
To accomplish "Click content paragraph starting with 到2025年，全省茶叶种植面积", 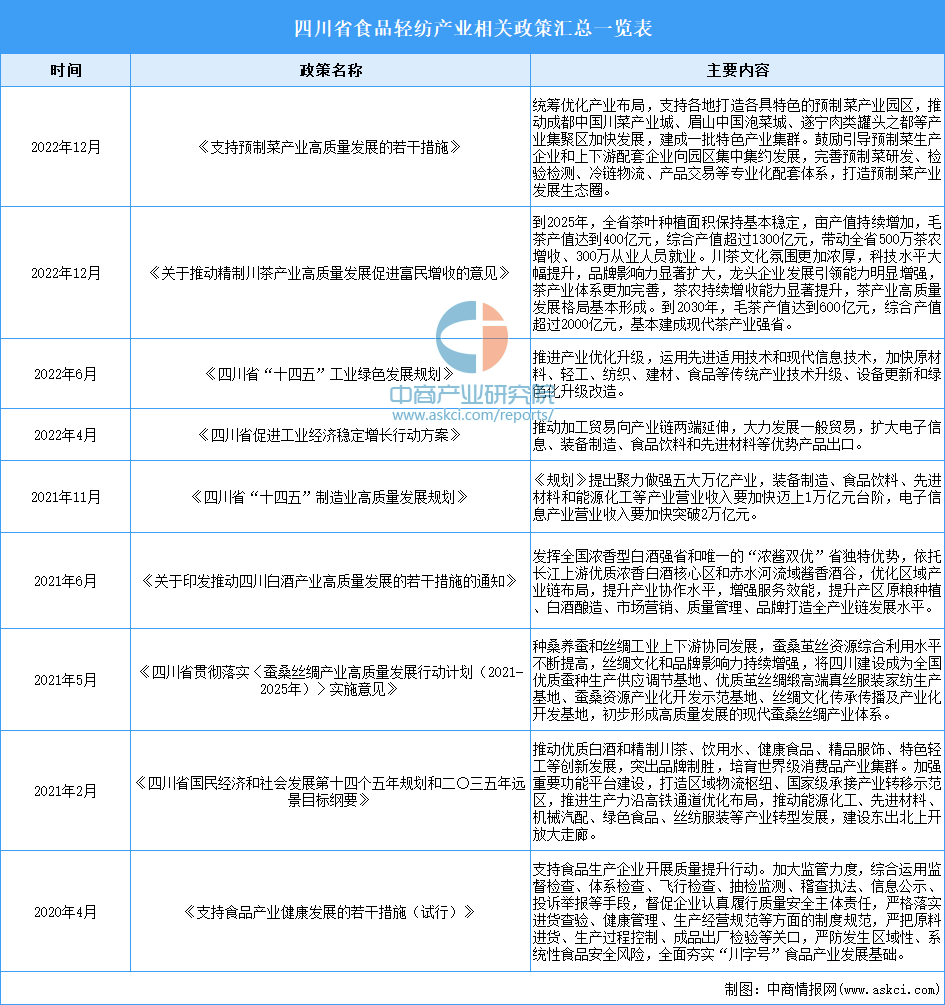I will 737,273.
